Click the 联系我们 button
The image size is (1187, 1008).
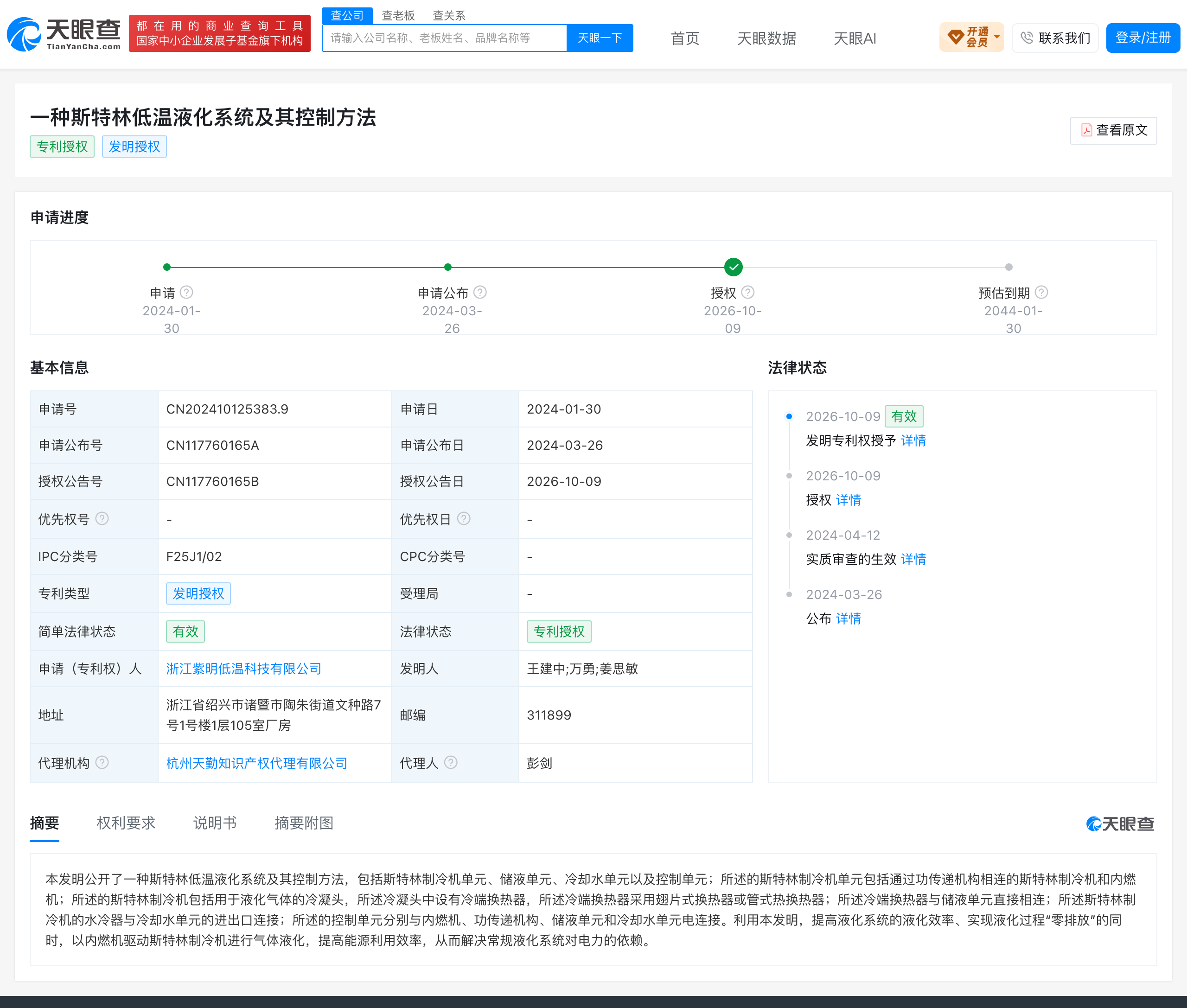pos(1055,38)
